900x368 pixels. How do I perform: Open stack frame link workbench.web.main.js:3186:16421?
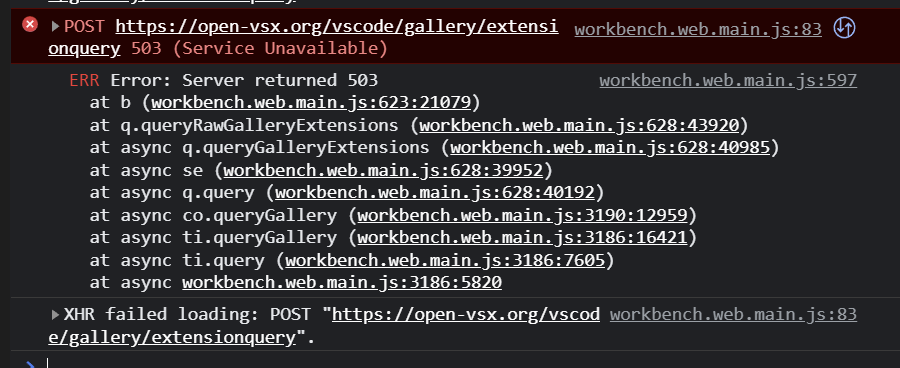pos(523,238)
